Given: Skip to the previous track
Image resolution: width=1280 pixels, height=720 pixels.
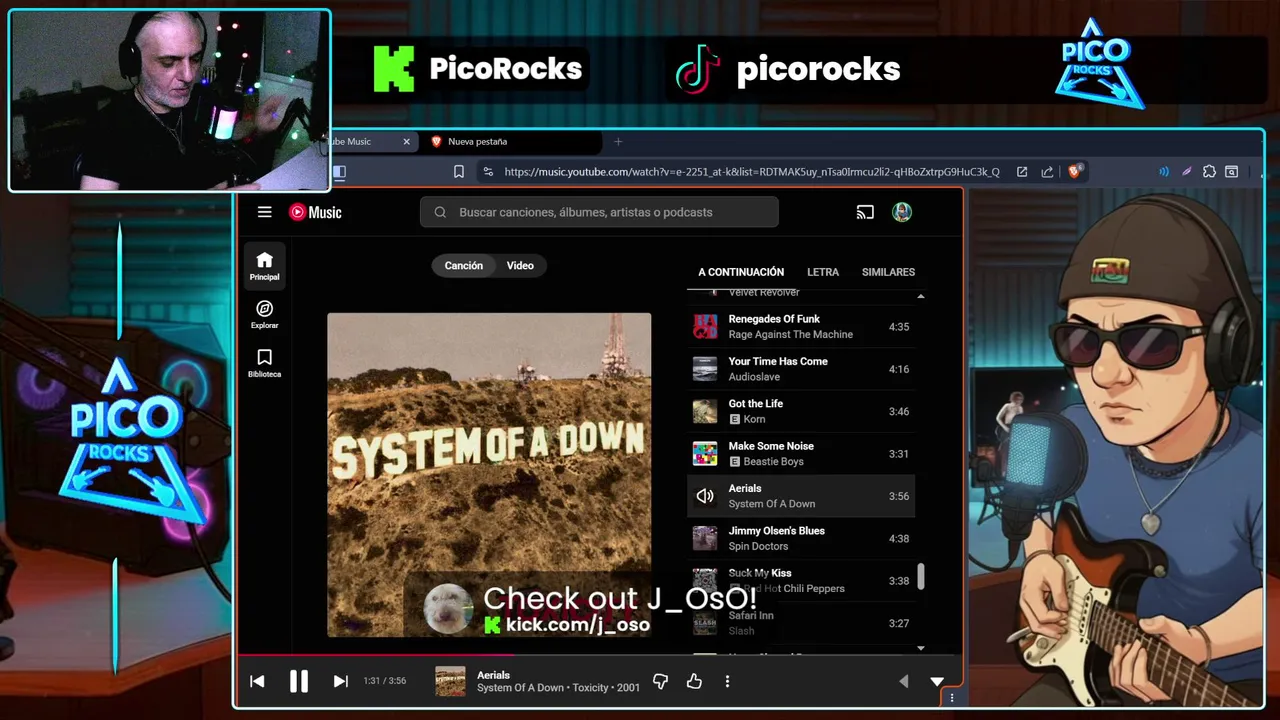Looking at the screenshot, I should click(257, 681).
